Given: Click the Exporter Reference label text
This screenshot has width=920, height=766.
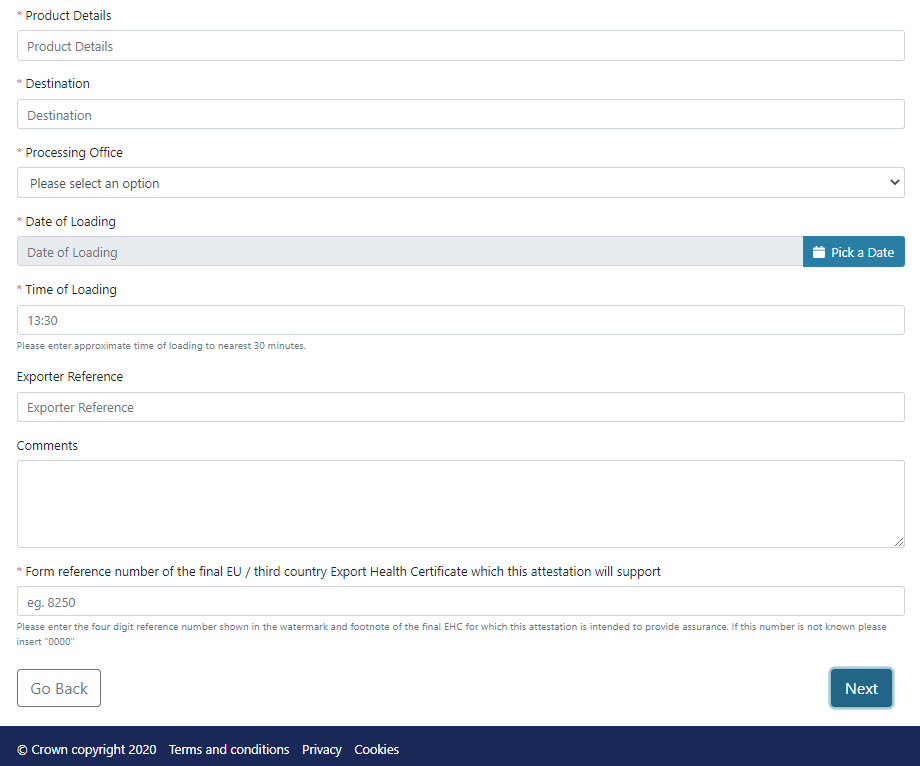Looking at the screenshot, I should pyautogui.click(x=70, y=377).
